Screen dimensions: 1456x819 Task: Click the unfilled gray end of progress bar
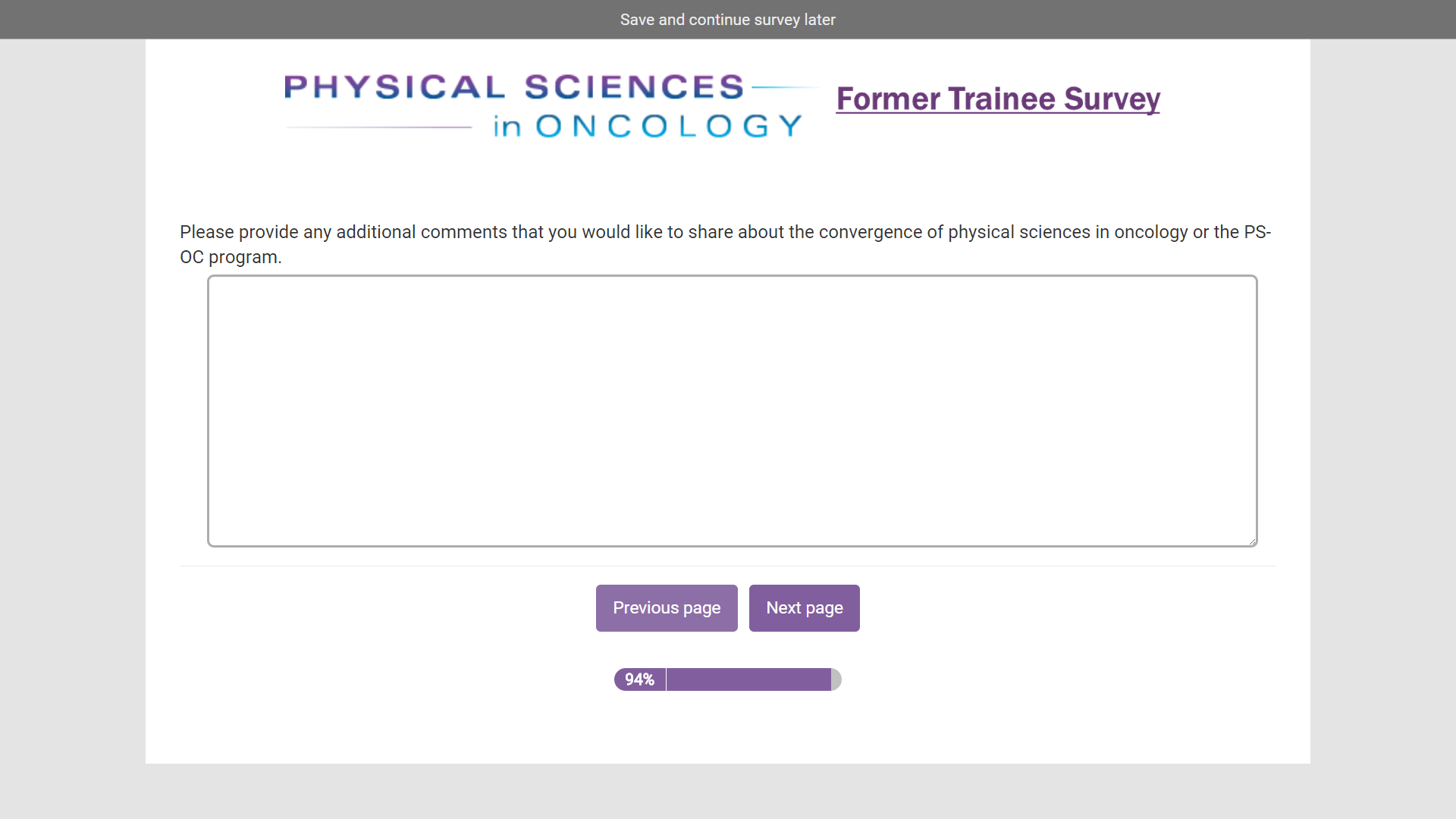836,679
